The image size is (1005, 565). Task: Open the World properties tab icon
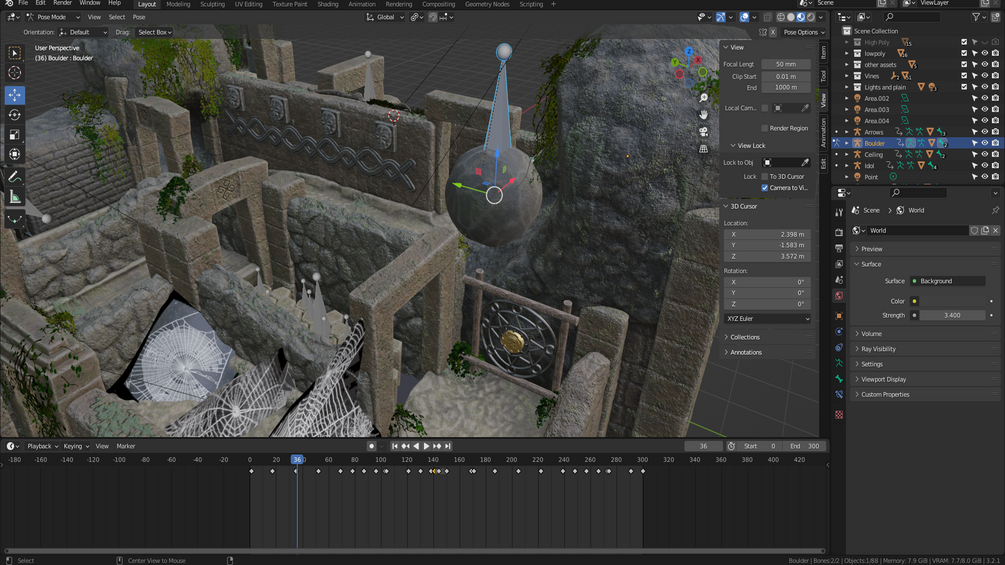pyautogui.click(x=839, y=296)
